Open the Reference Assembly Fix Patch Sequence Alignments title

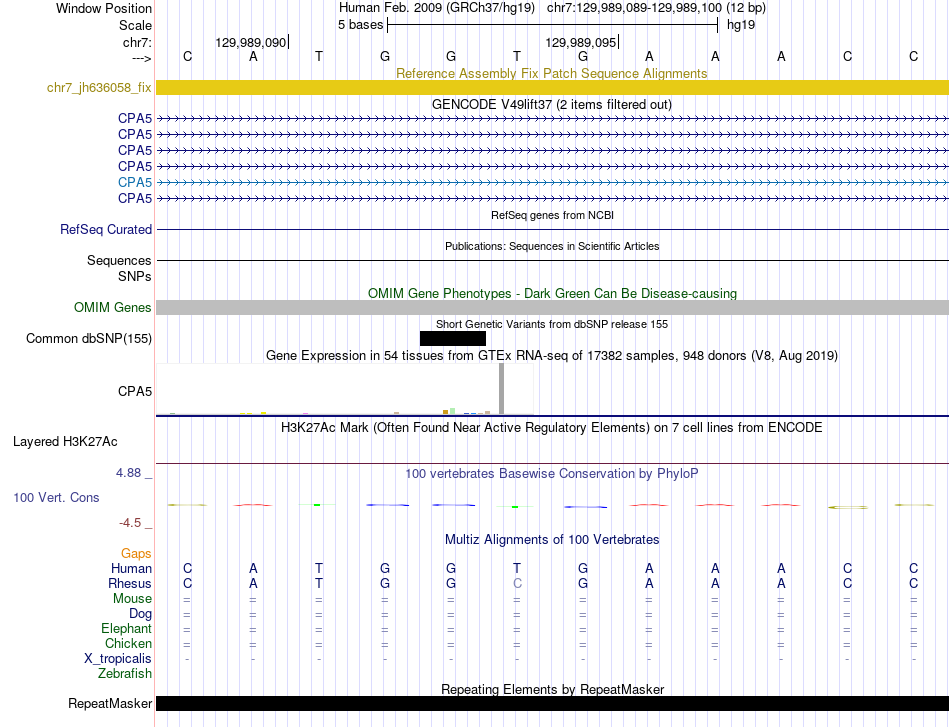[551, 73]
